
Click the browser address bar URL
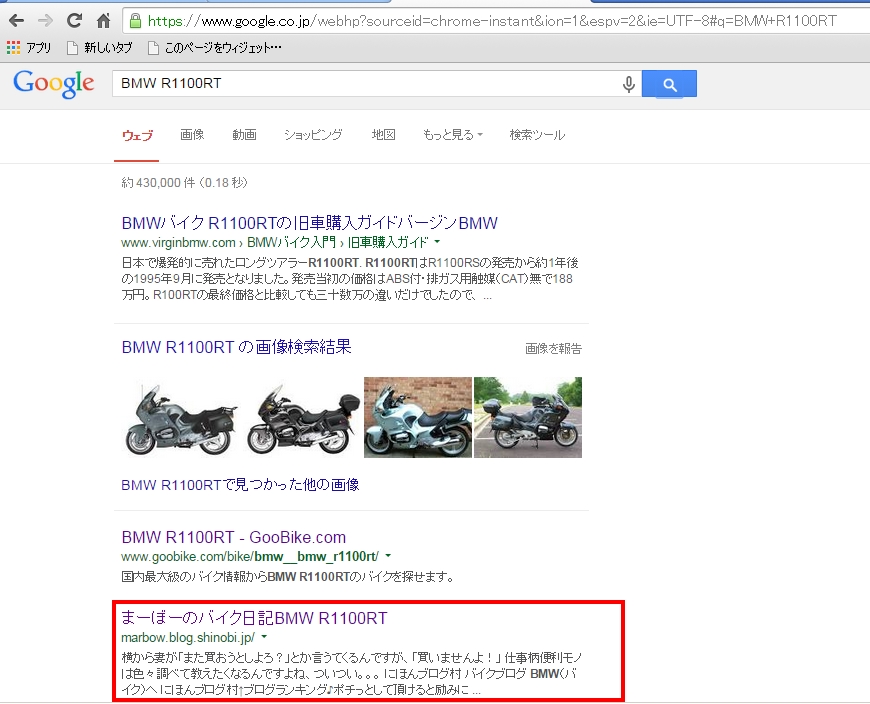(492, 21)
